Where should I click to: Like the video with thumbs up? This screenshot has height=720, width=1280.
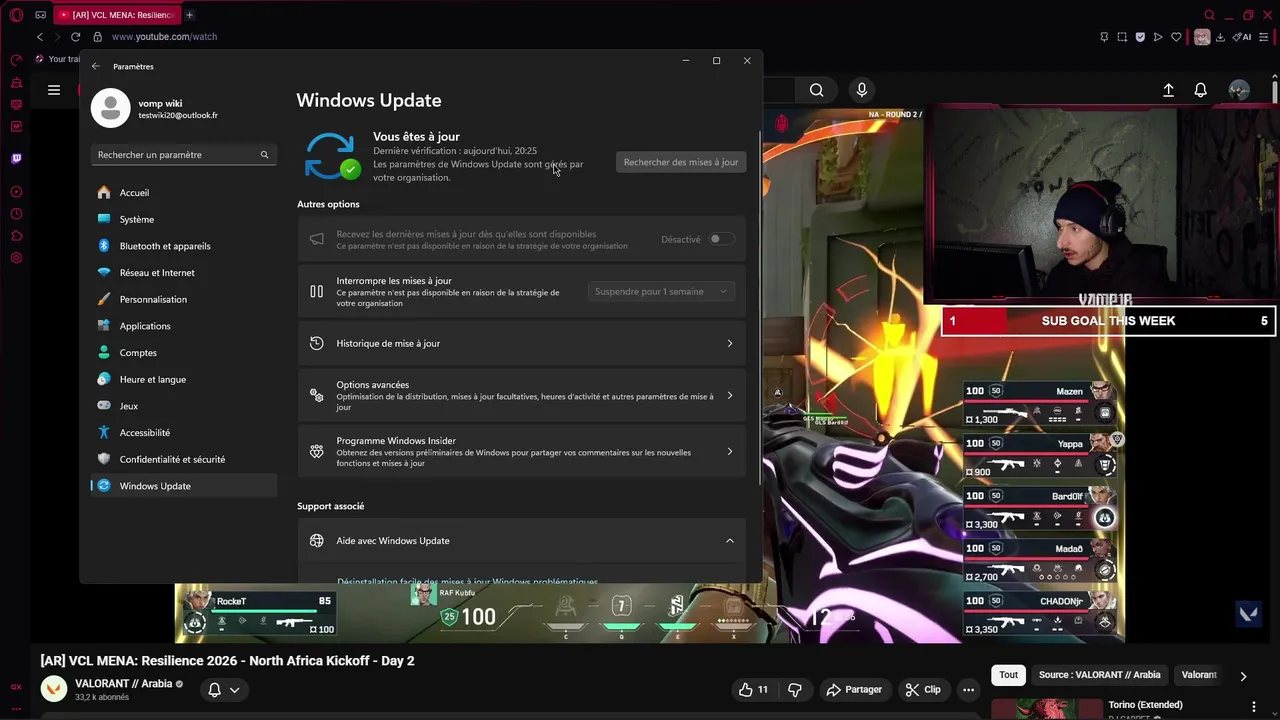pyautogui.click(x=754, y=689)
